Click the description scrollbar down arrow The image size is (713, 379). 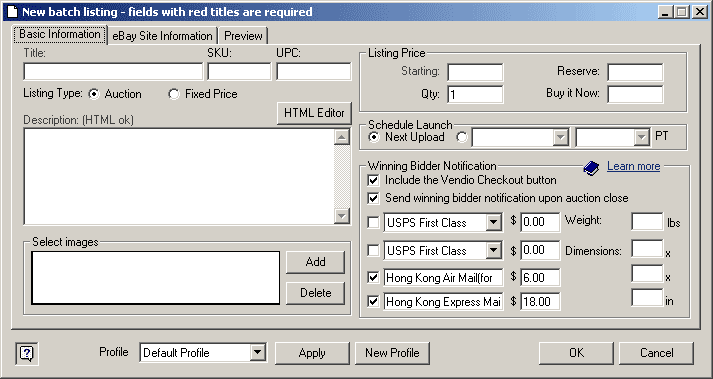[341, 215]
